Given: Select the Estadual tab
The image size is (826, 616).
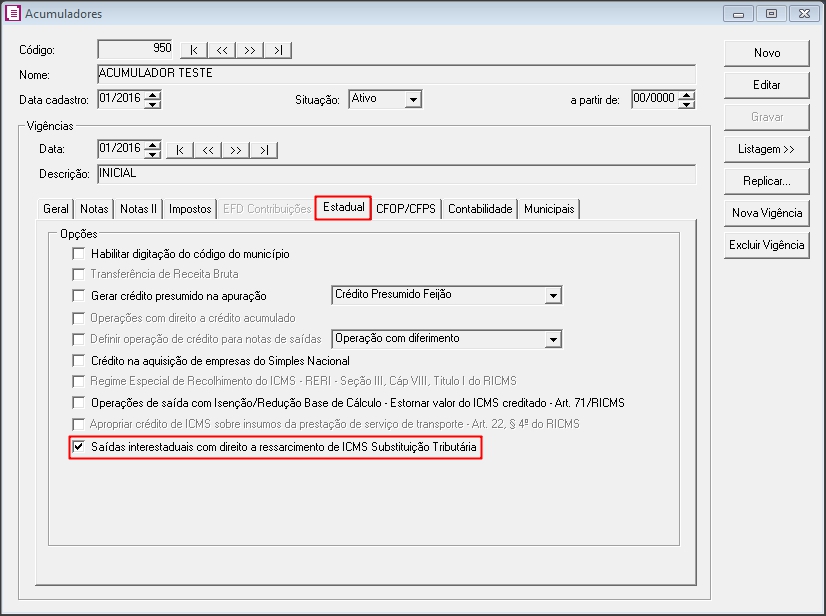Looking at the screenshot, I should tap(343, 207).
